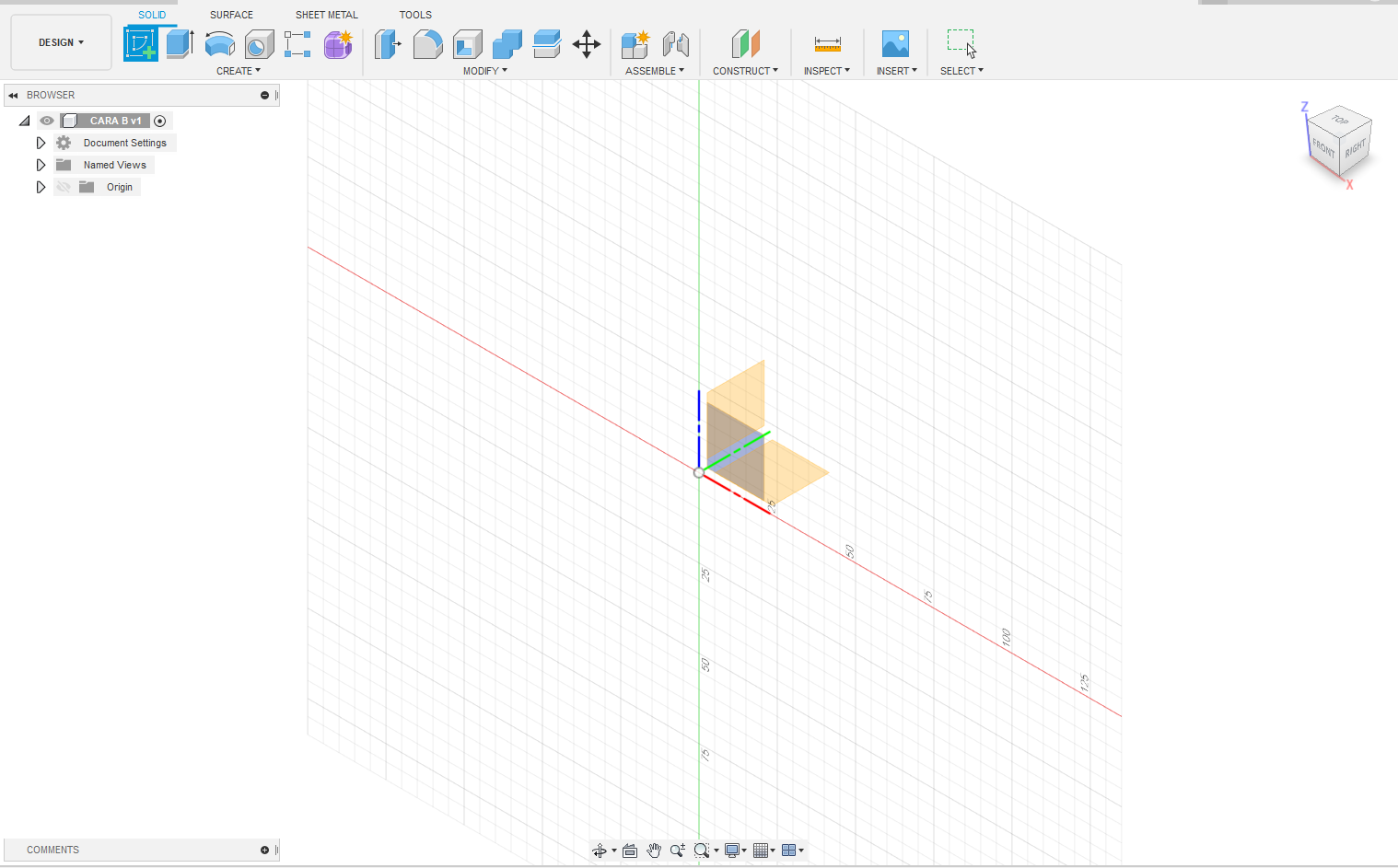Open the Zoom Window dropdown arrow
The width and height of the screenshot is (1398, 868).
[x=716, y=851]
